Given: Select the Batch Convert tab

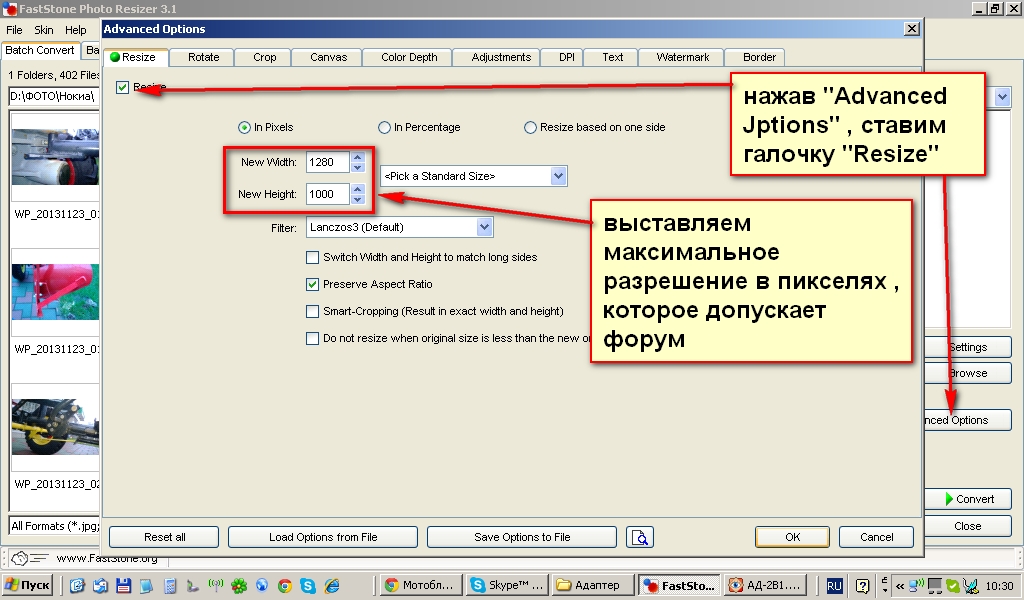Looking at the screenshot, I should click(40, 50).
